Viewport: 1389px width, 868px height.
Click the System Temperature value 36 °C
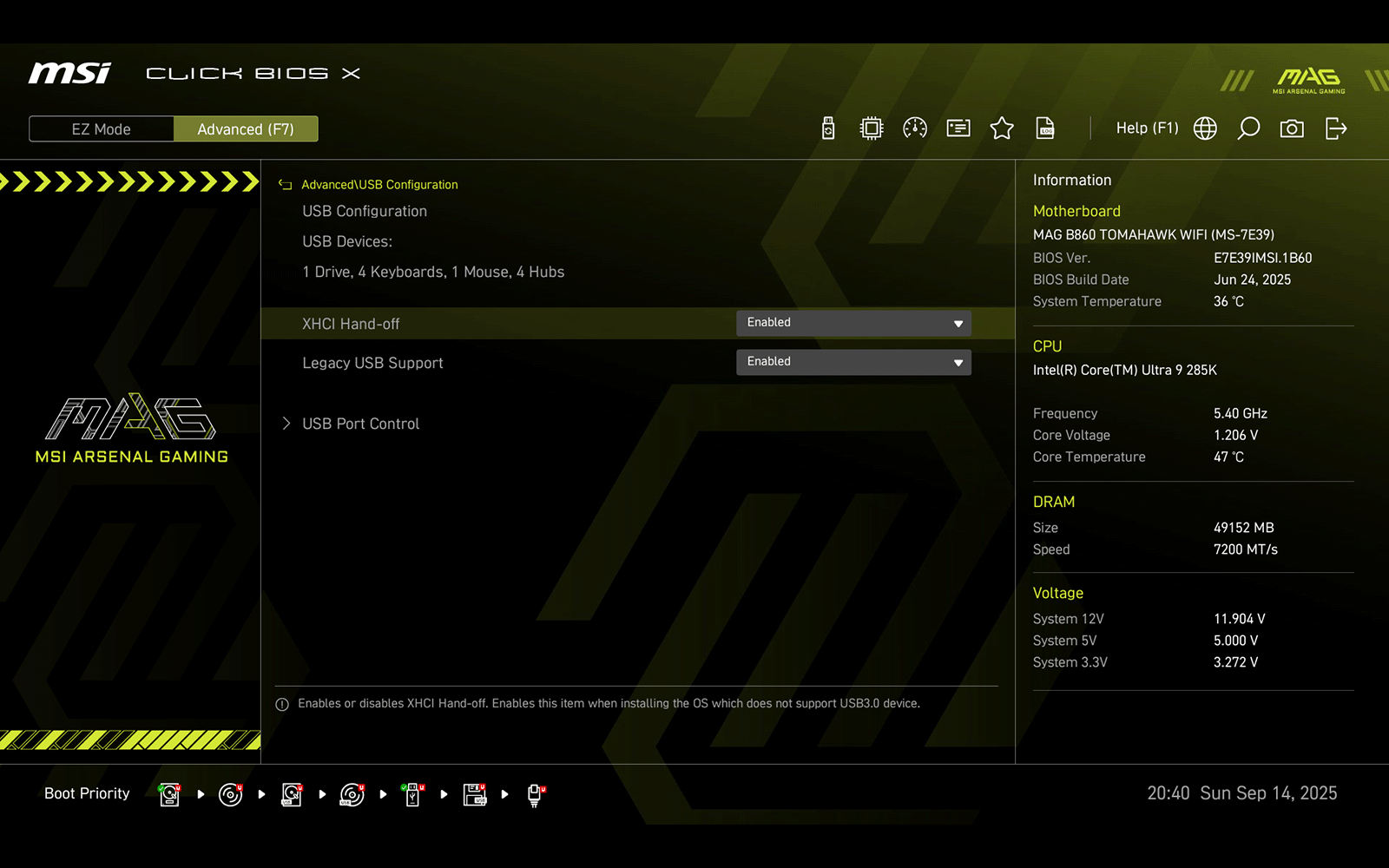coord(1228,301)
